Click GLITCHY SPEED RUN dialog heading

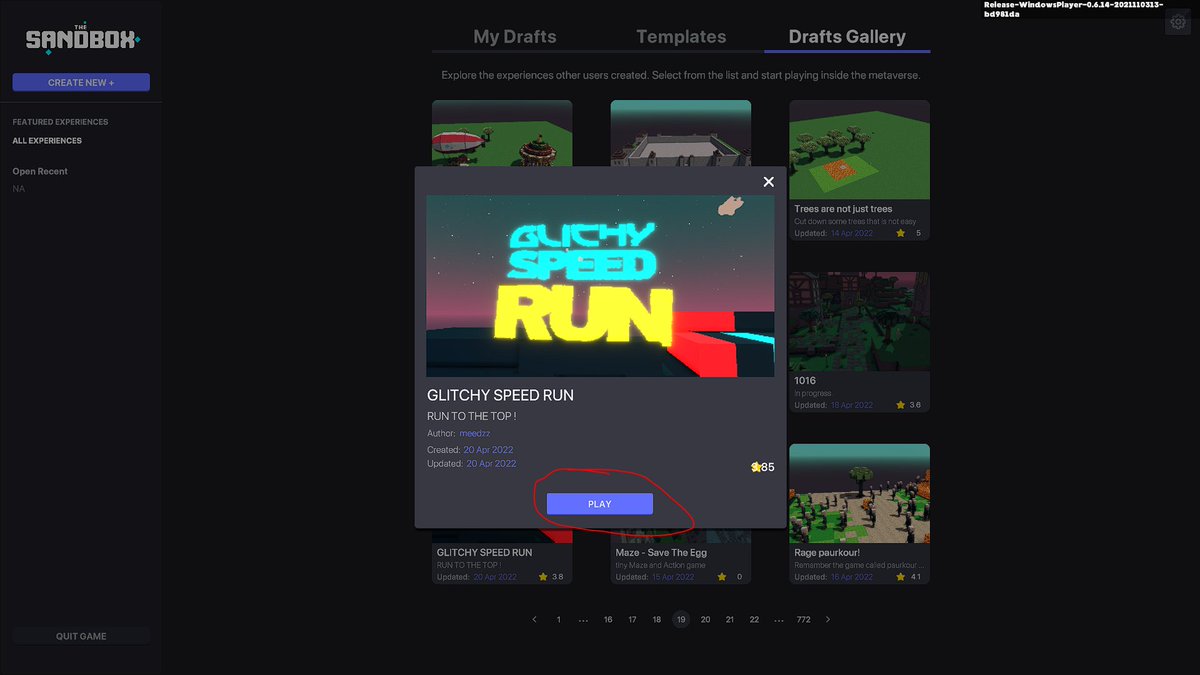coord(500,395)
